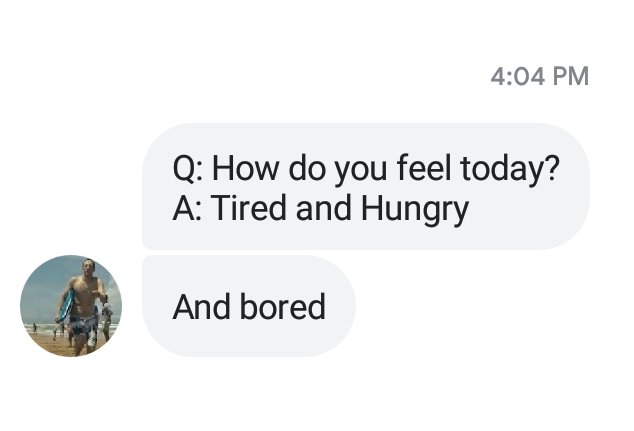Click "Q:" at the start of the message

click(187, 167)
